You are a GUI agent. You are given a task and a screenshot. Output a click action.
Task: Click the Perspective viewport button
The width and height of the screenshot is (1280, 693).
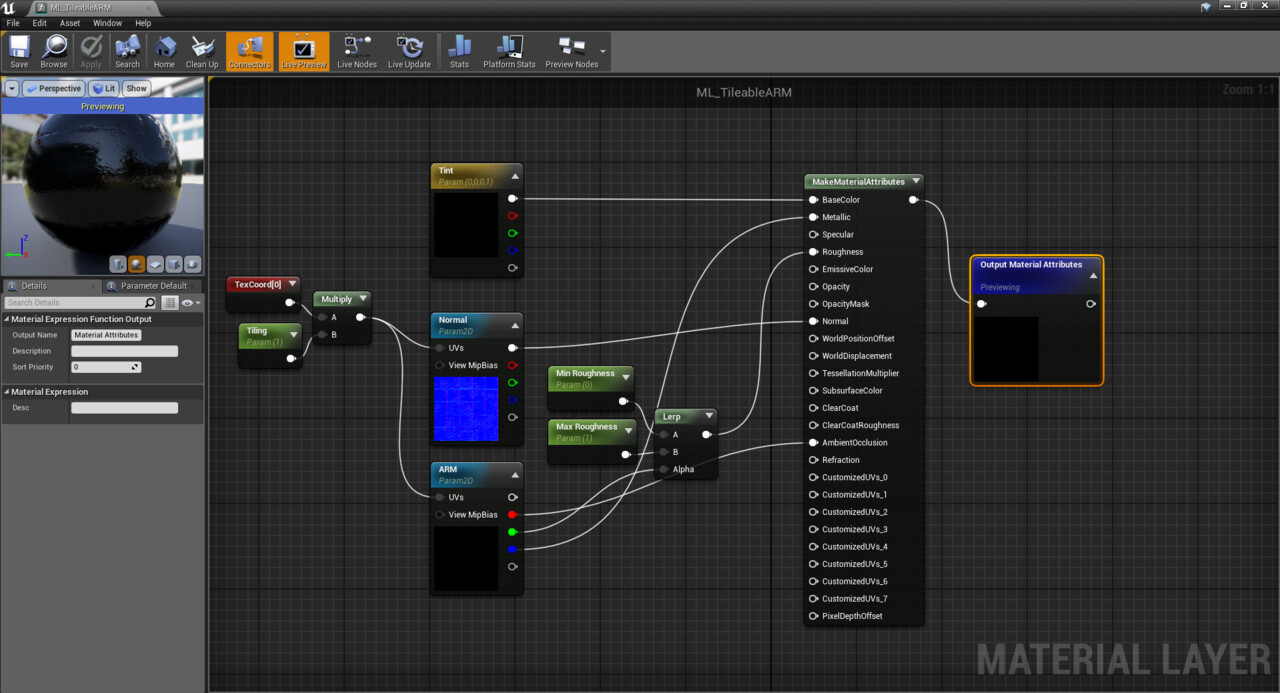tap(55, 88)
